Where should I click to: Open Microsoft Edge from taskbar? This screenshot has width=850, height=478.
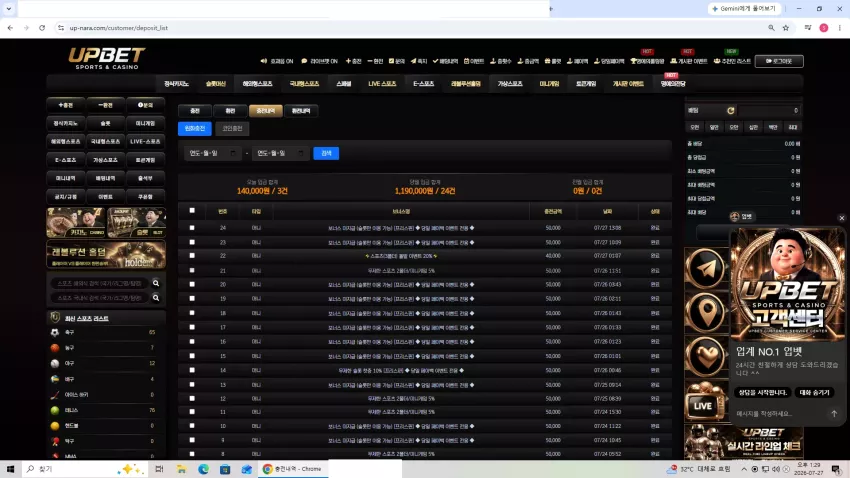pos(203,469)
